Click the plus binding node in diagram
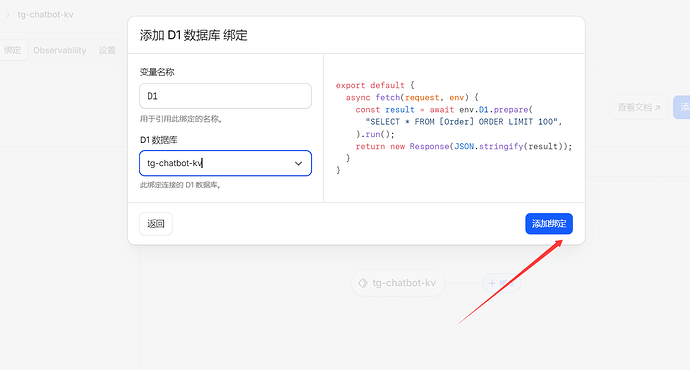Viewport: 690px width, 370px height. (502, 283)
